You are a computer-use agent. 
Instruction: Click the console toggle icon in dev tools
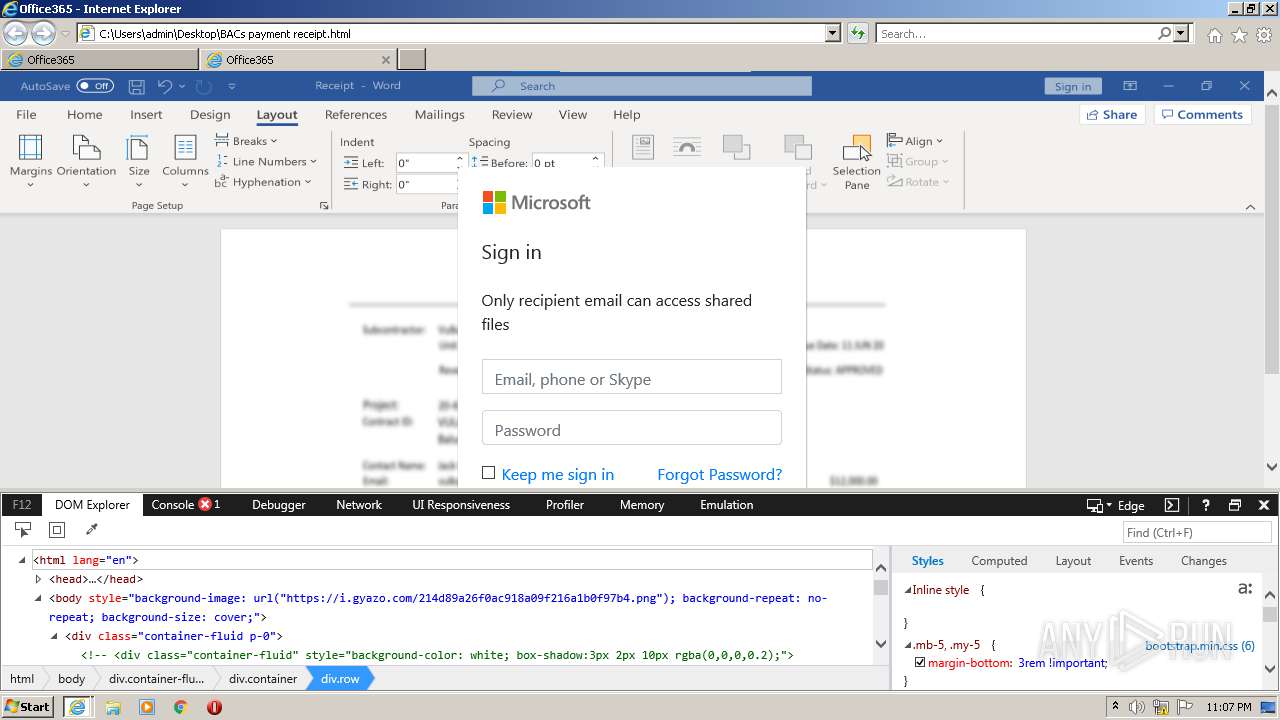click(x=1172, y=505)
